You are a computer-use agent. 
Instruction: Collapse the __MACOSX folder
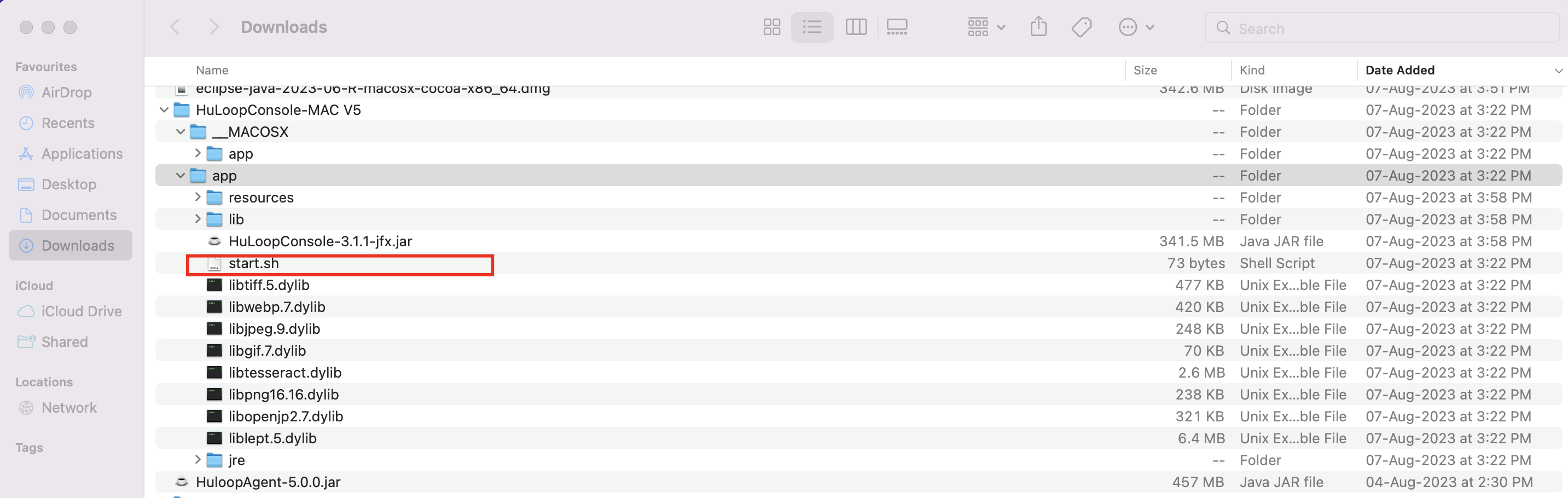coord(180,132)
